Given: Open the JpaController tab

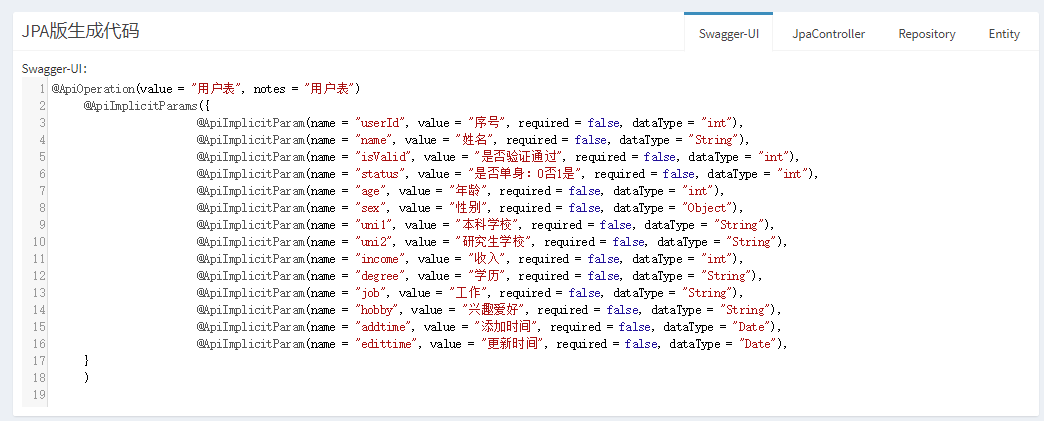Looking at the screenshot, I should pos(828,33).
